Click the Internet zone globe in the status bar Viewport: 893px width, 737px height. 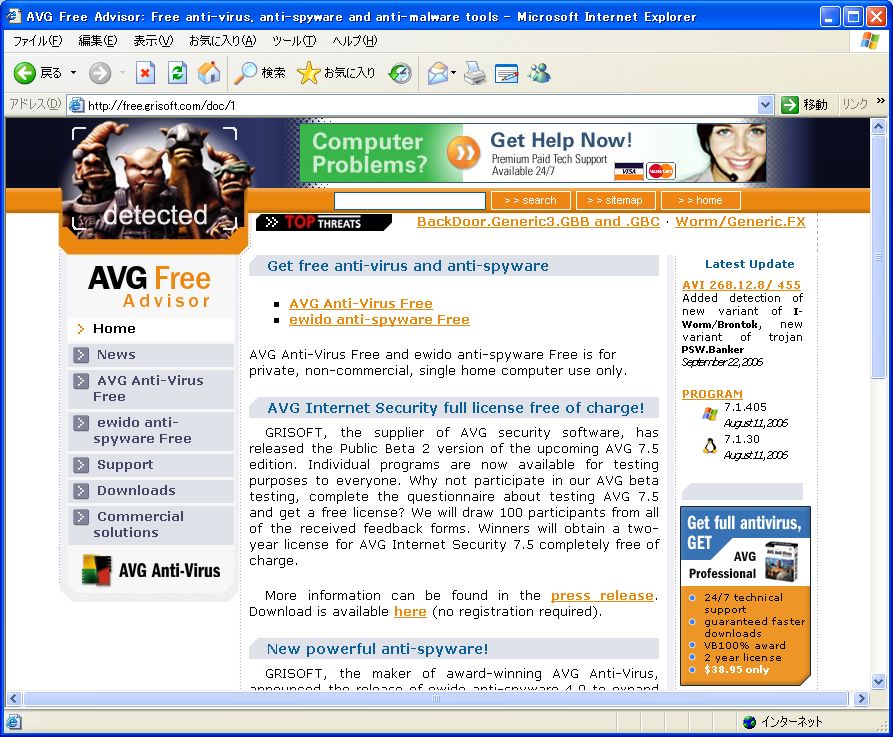(749, 722)
